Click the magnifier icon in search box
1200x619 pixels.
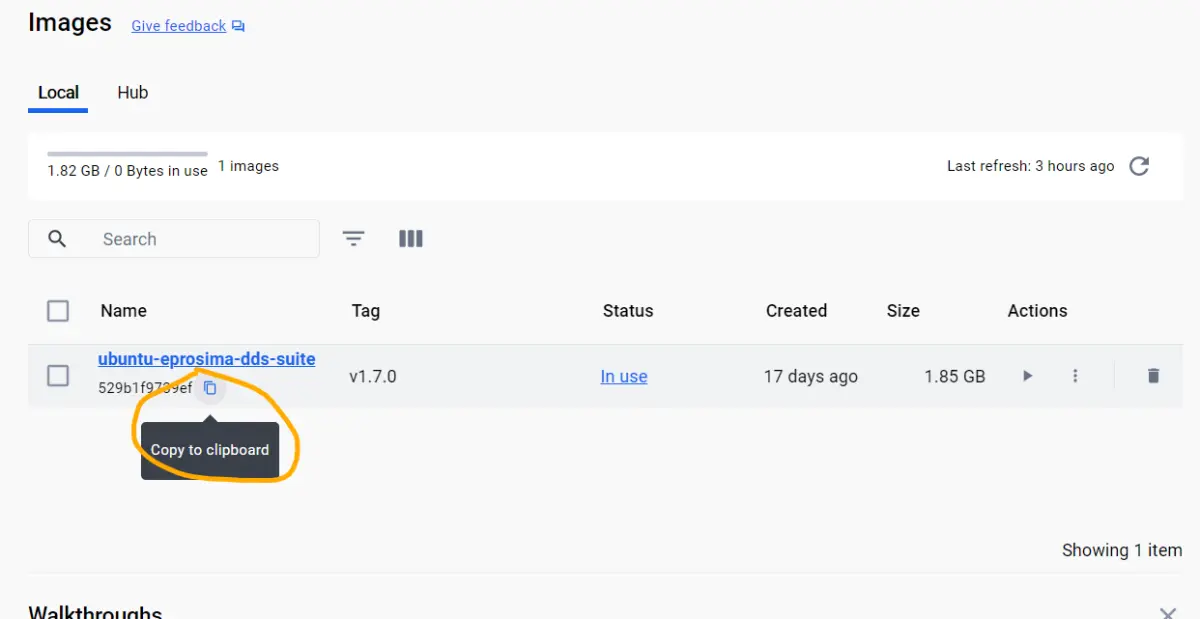pos(57,239)
